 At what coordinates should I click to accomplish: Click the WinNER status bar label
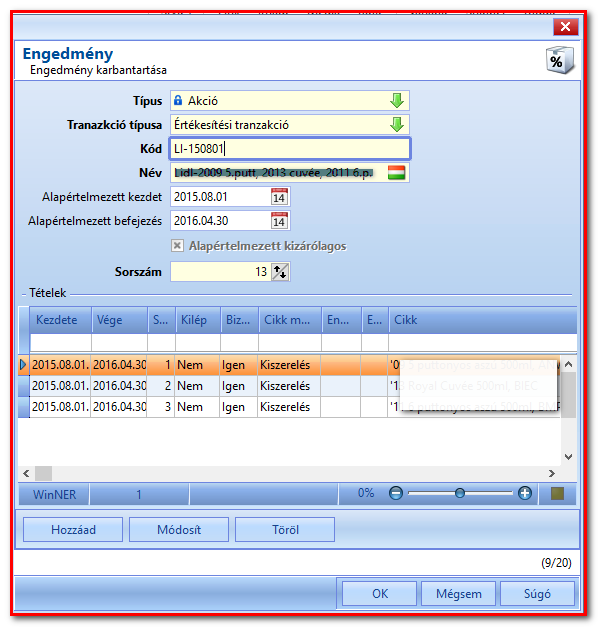[54, 495]
